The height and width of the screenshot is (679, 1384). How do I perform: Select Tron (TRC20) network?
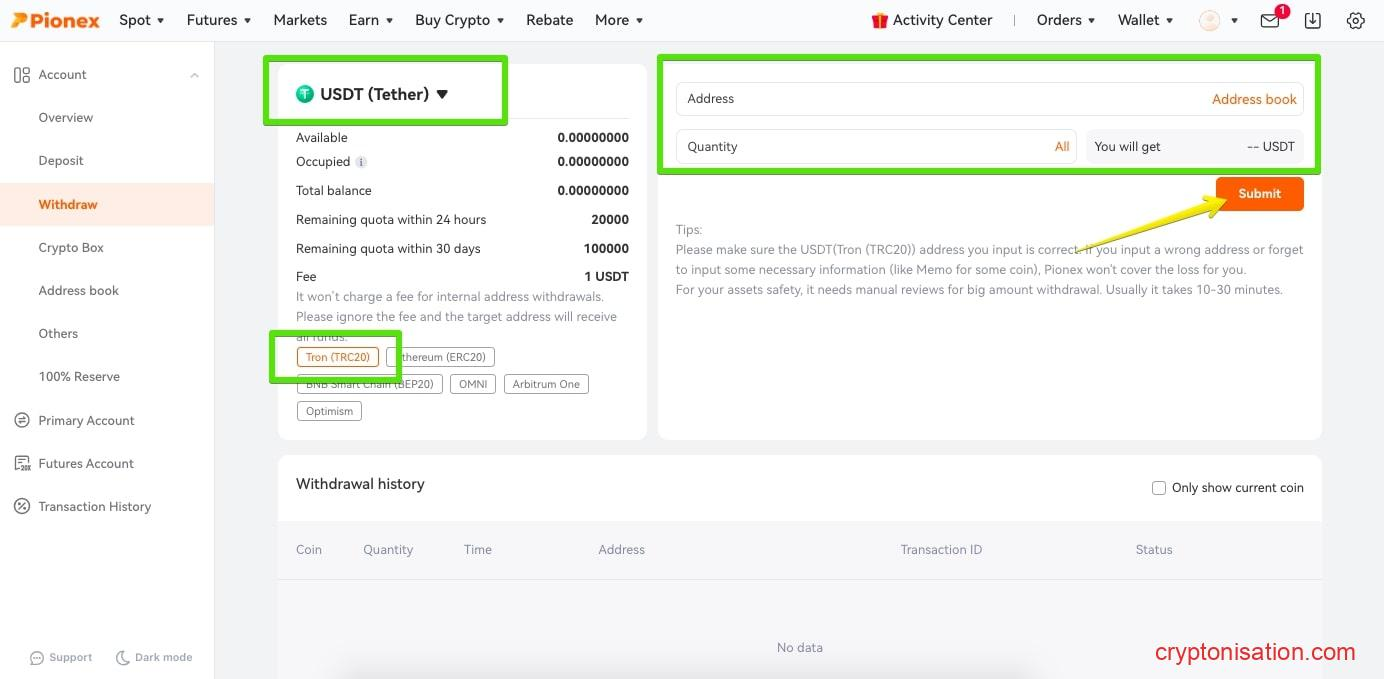[338, 357]
